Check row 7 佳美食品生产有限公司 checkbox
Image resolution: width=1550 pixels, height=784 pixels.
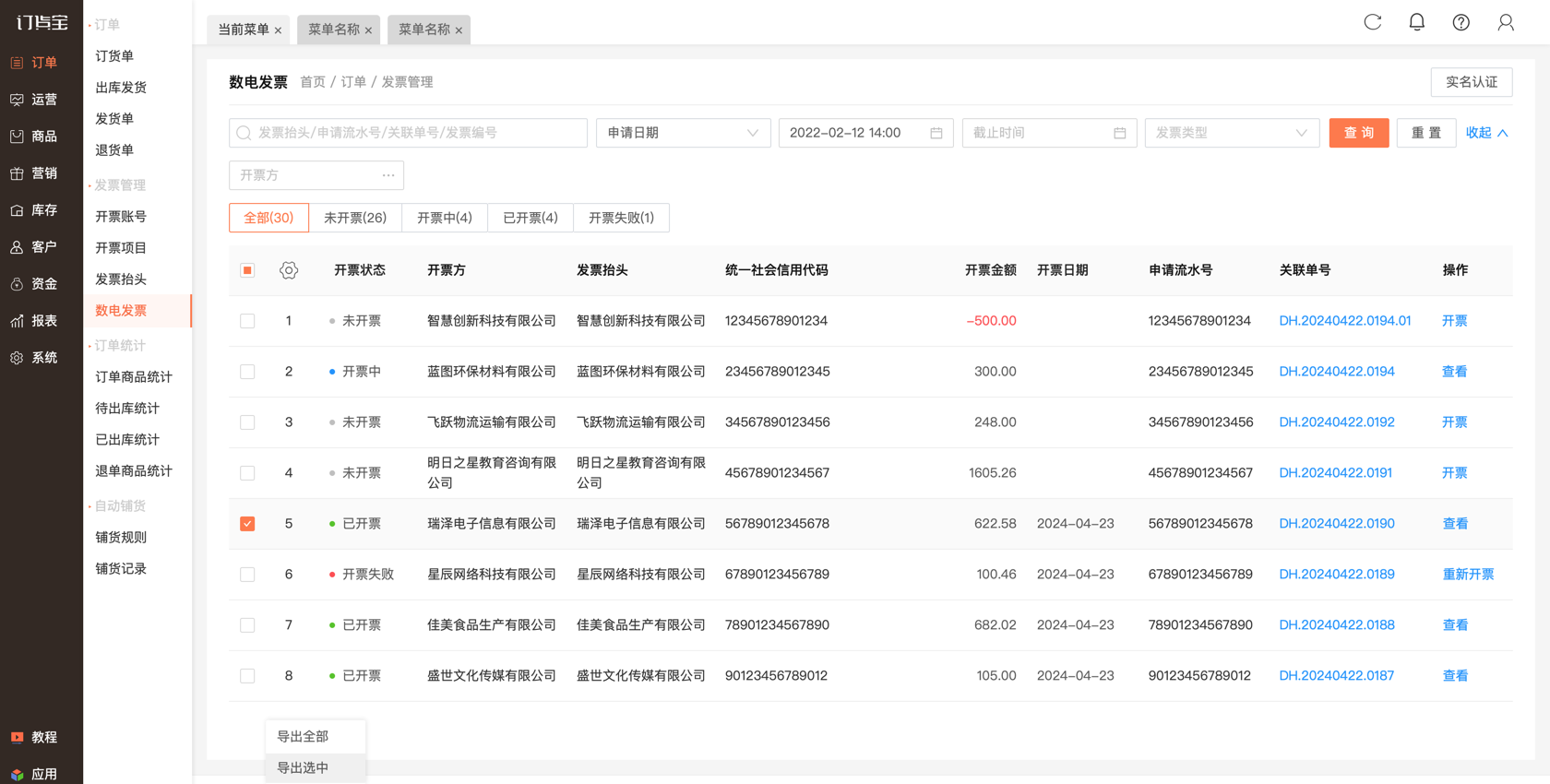(x=247, y=625)
